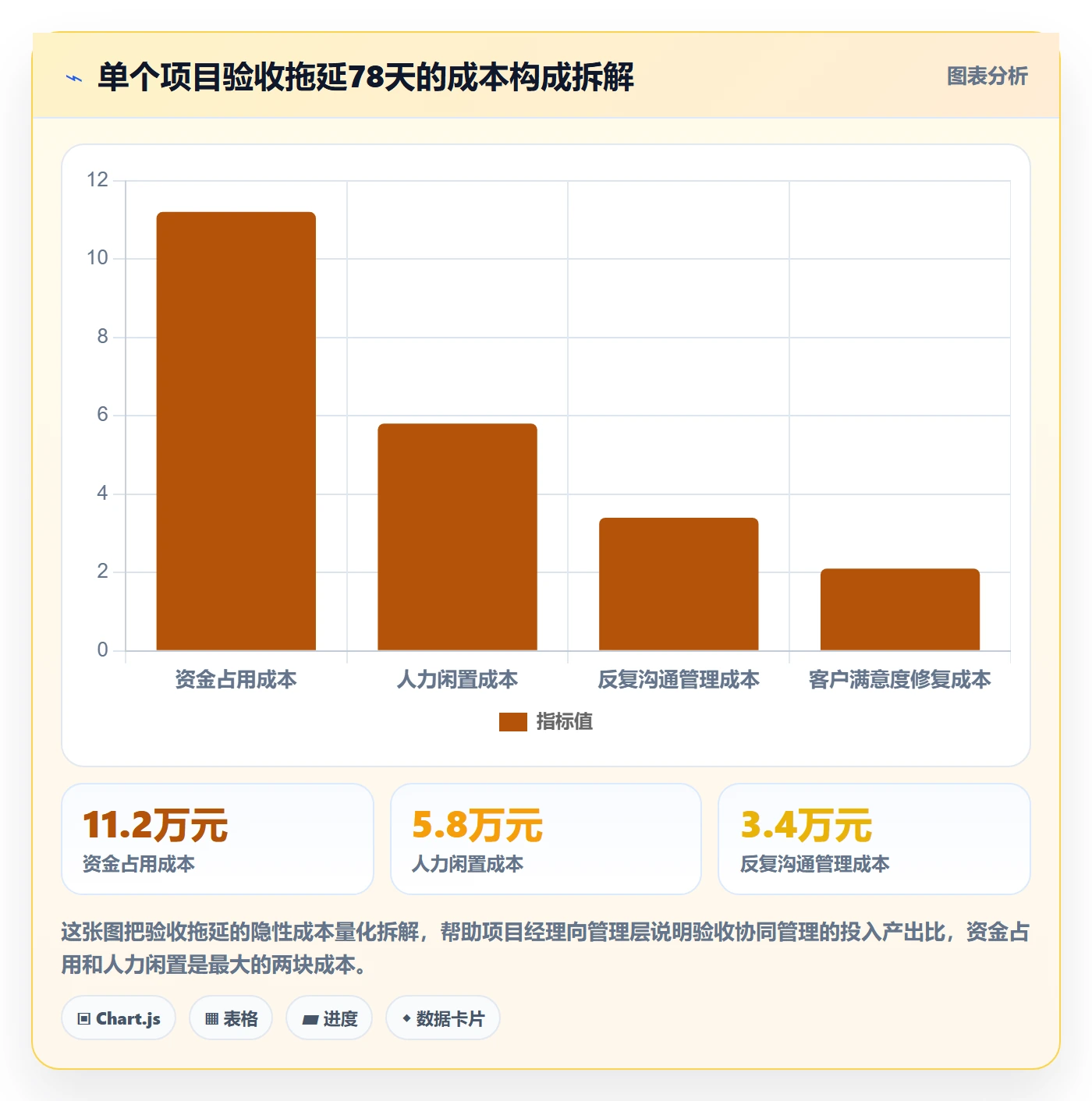1092x1101 pixels.
Task: Open the 5.8万元 人力闲置成本 data card
Action: (x=546, y=839)
